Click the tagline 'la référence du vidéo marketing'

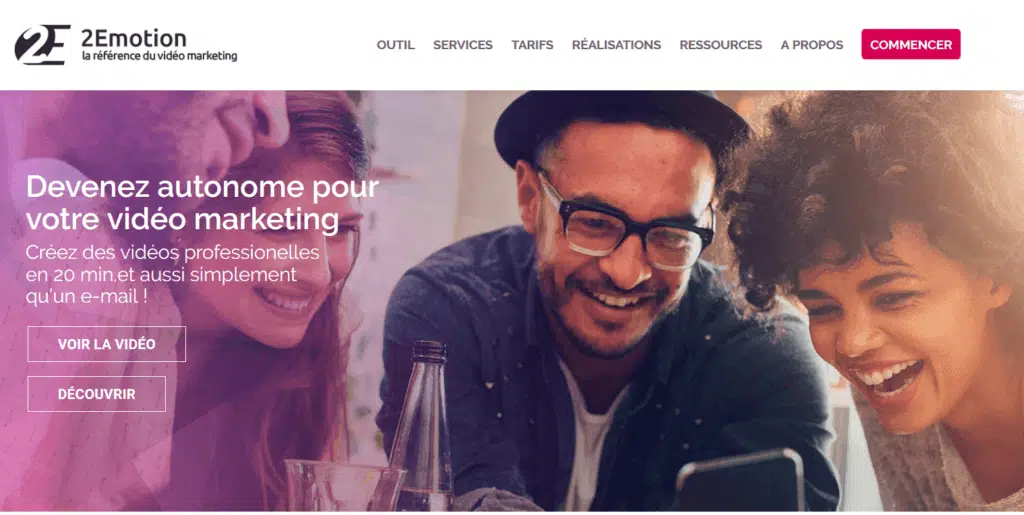[x=159, y=56]
